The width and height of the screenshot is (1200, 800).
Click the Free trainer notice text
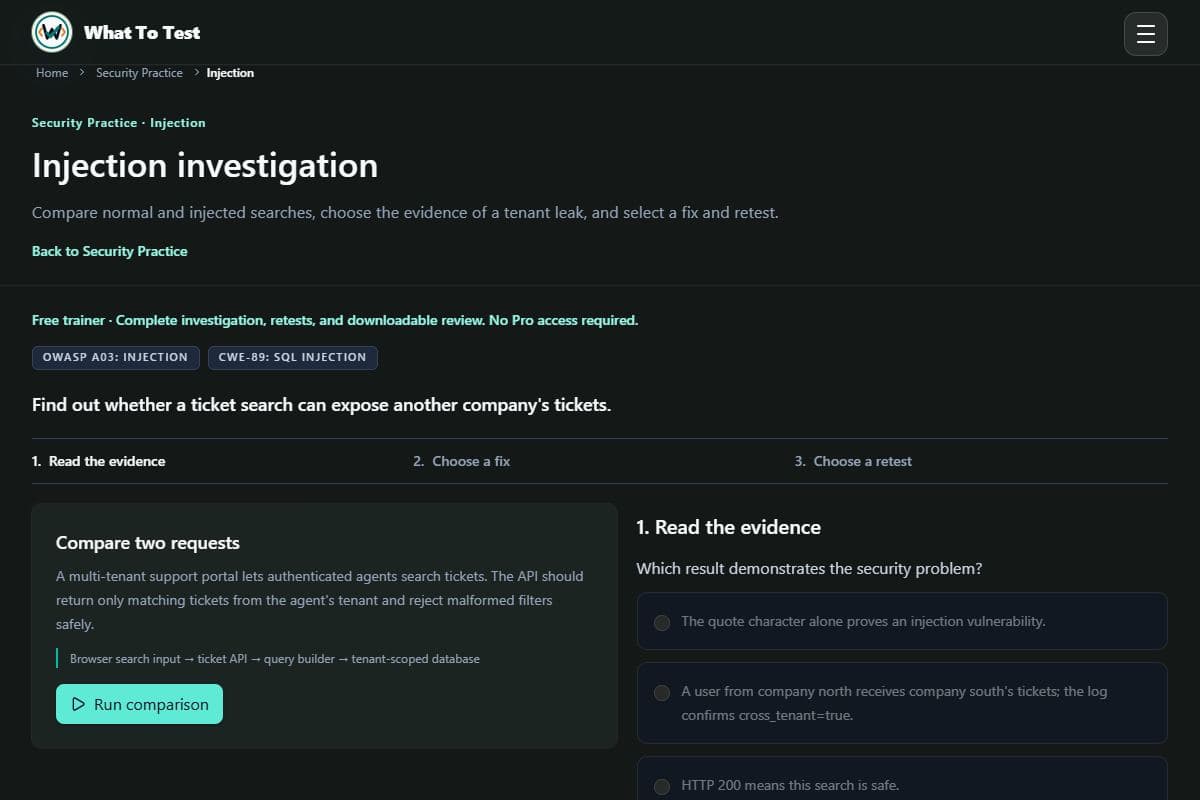[x=335, y=320]
